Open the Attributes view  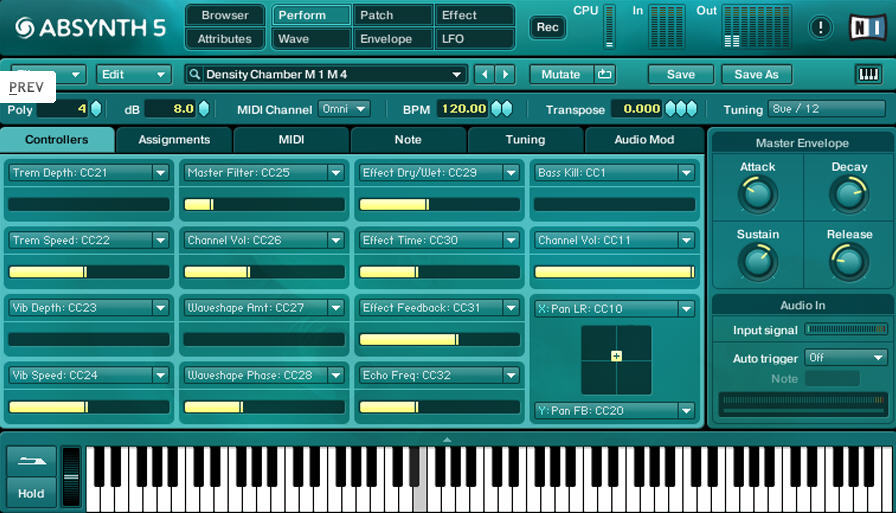(225, 39)
